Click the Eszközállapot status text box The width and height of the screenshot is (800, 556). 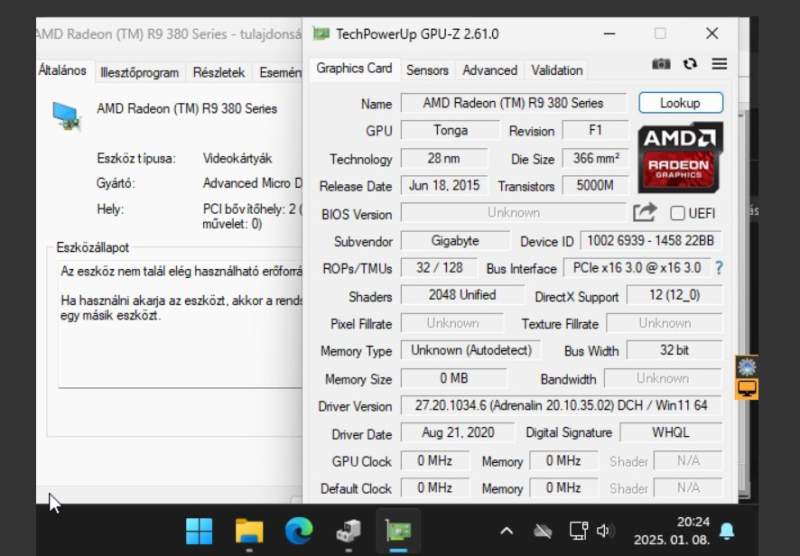(x=181, y=324)
